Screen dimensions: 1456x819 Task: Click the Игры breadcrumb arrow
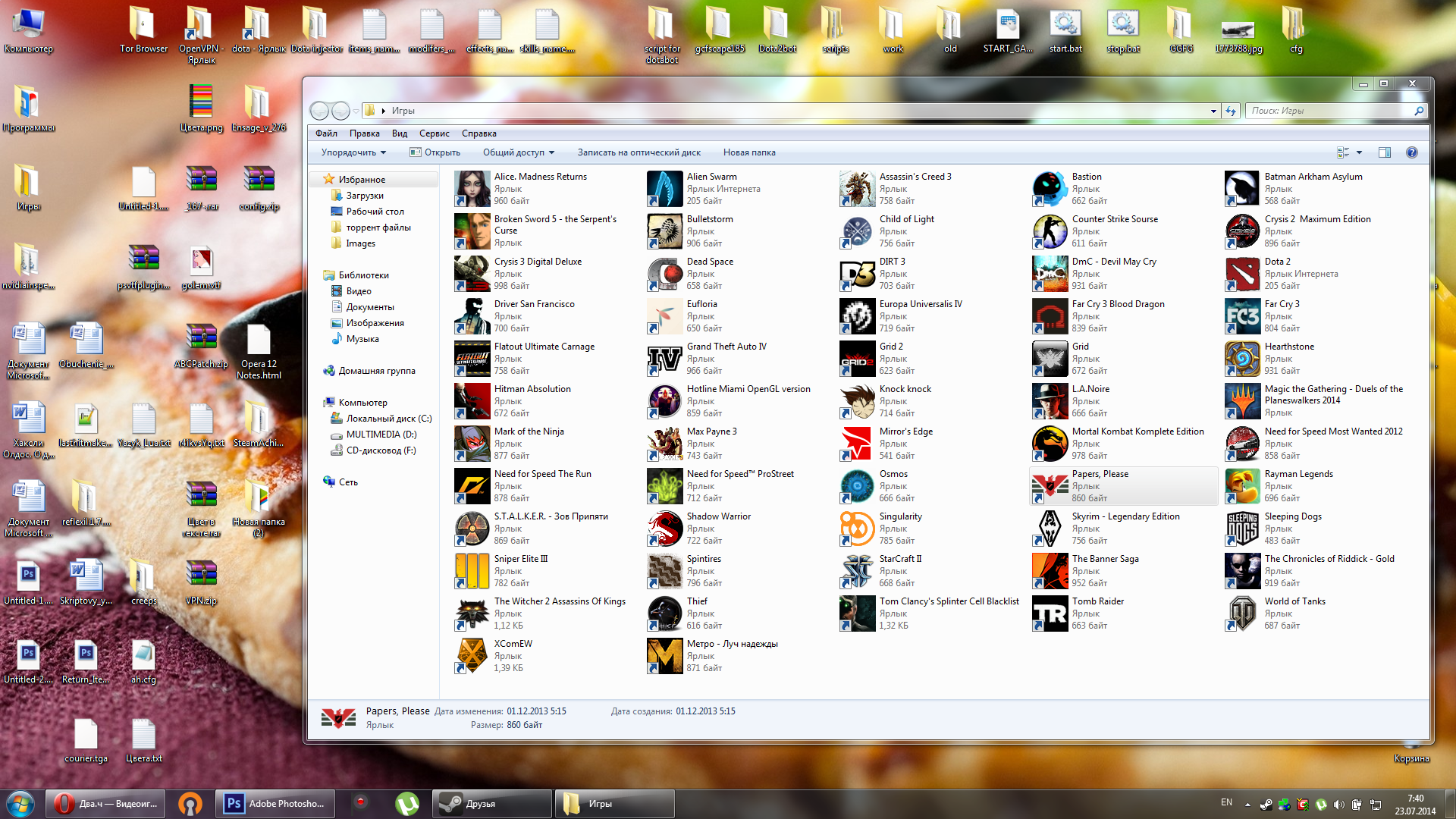click(x=384, y=111)
